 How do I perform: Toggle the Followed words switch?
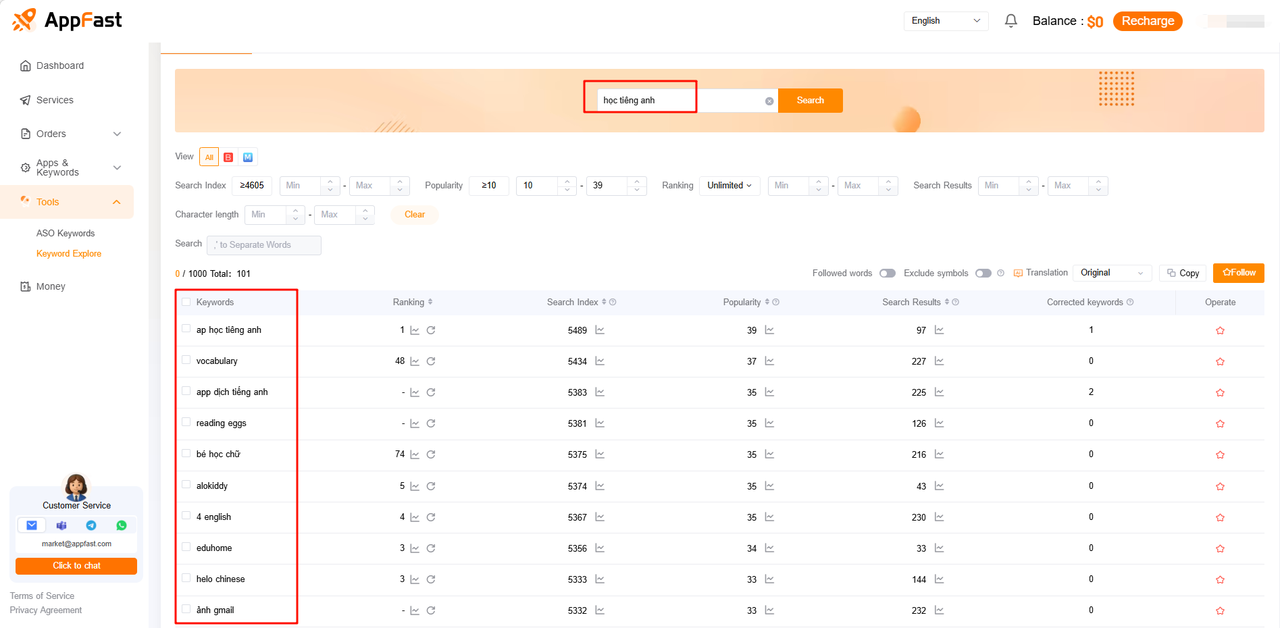click(887, 273)
